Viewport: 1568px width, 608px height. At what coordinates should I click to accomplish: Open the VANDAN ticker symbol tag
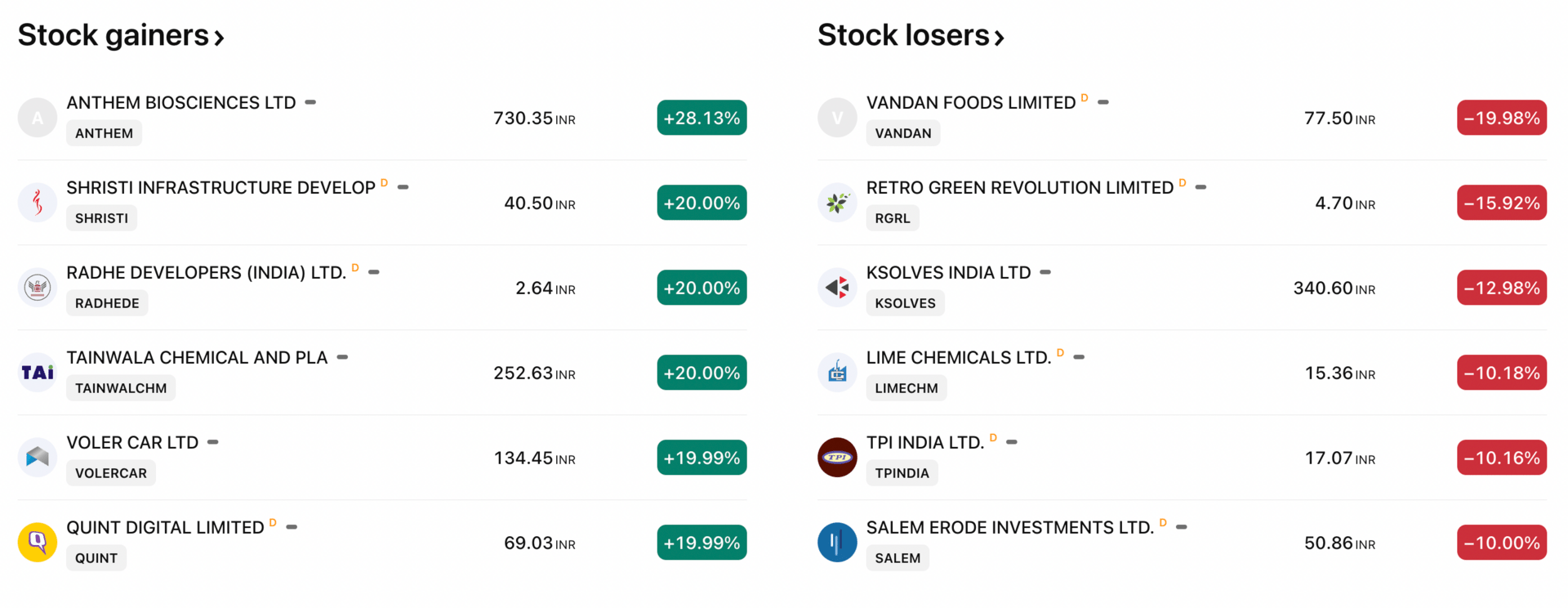[x=903, y=133]
